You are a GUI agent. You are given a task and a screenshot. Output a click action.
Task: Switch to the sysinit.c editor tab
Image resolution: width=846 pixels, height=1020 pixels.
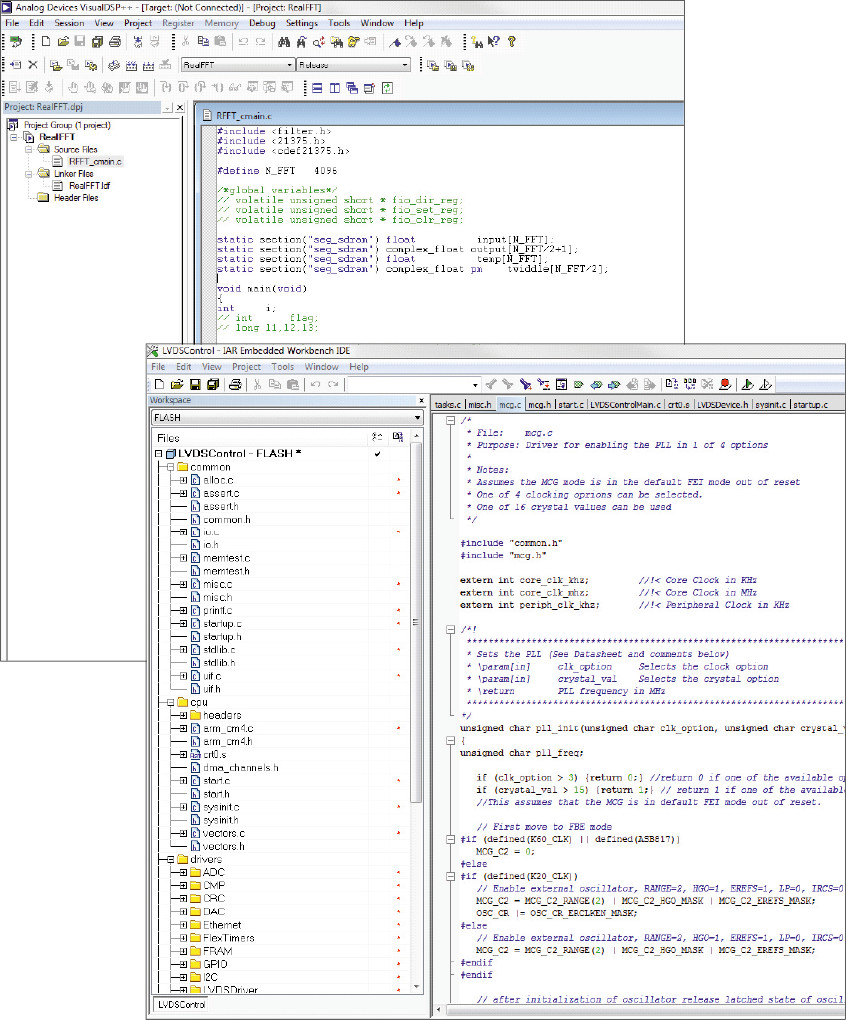click(x=771, y=405)
